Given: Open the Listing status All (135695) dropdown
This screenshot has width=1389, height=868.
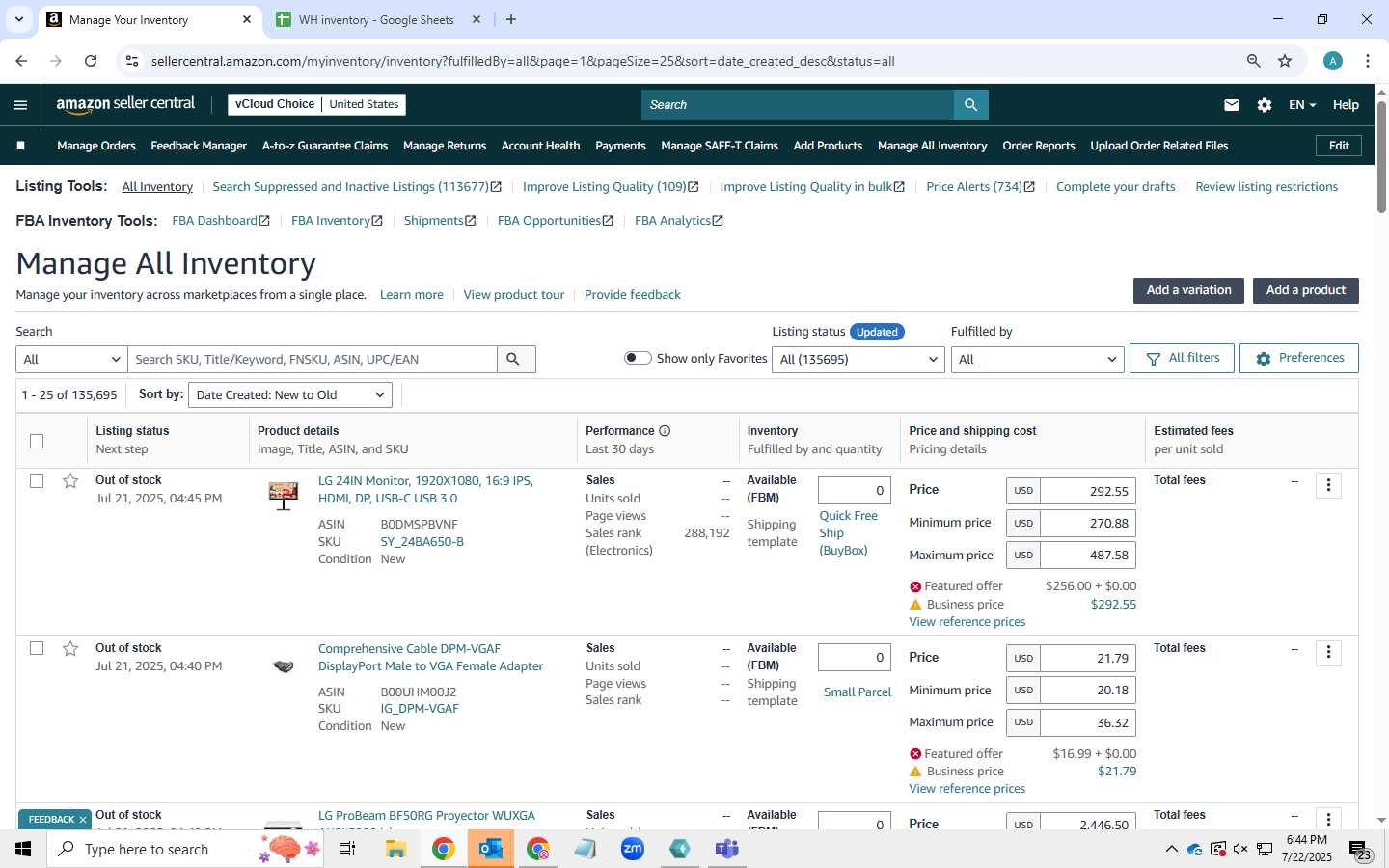Looking at the screenshot, I should (x=858, y=360).
